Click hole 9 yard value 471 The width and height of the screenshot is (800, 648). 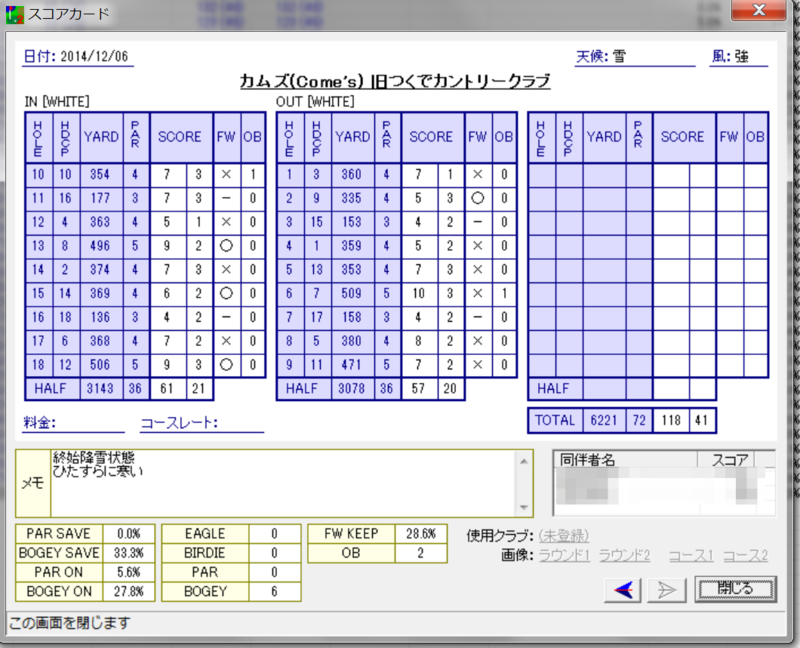[x=352, y=365]
